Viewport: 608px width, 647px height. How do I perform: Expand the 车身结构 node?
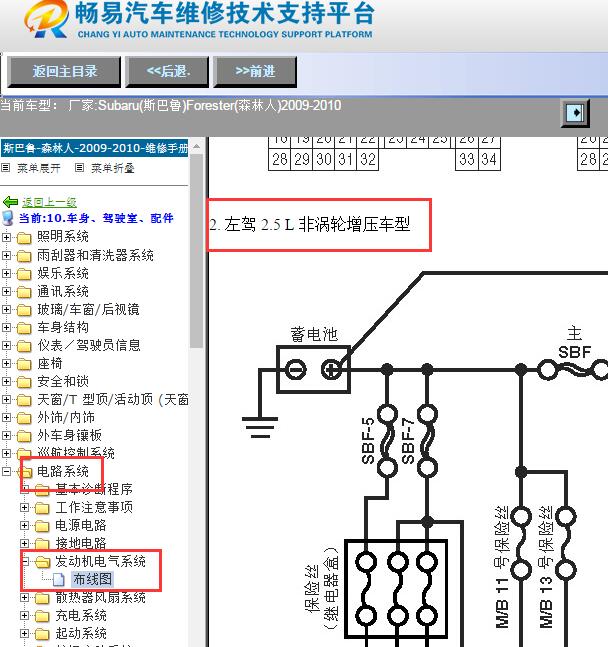click(x=6, y=327)
